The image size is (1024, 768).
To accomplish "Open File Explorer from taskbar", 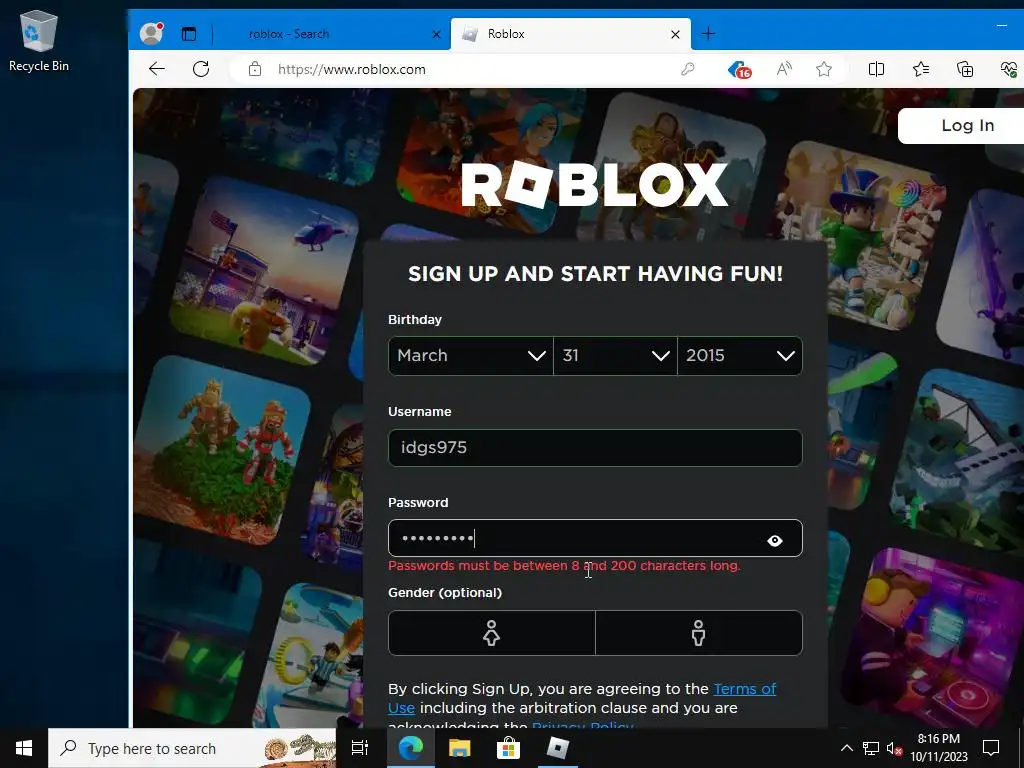I will coord(460,748).
